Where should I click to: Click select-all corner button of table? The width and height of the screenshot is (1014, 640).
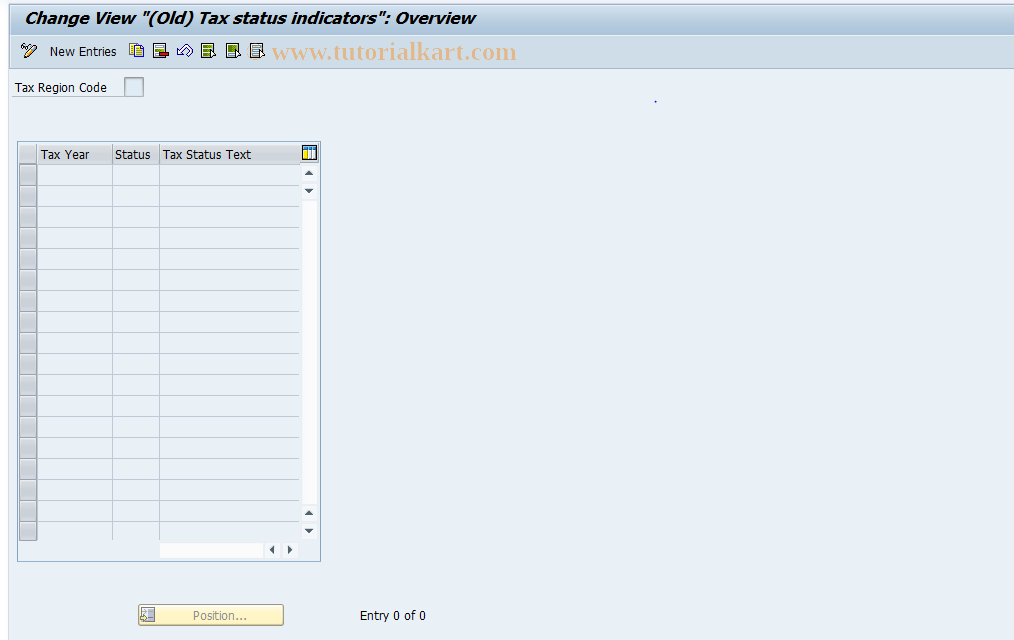coord(28,155)
